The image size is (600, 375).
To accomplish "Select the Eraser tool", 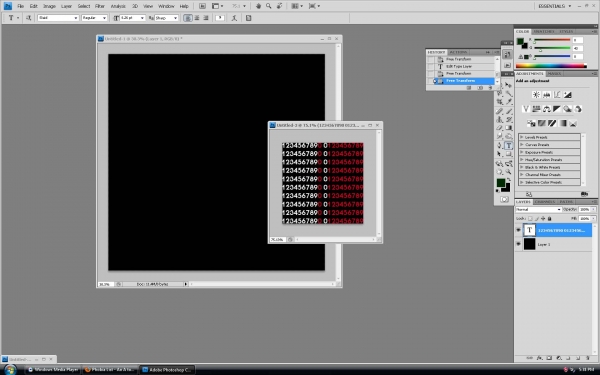I will (x=499, y=128).
